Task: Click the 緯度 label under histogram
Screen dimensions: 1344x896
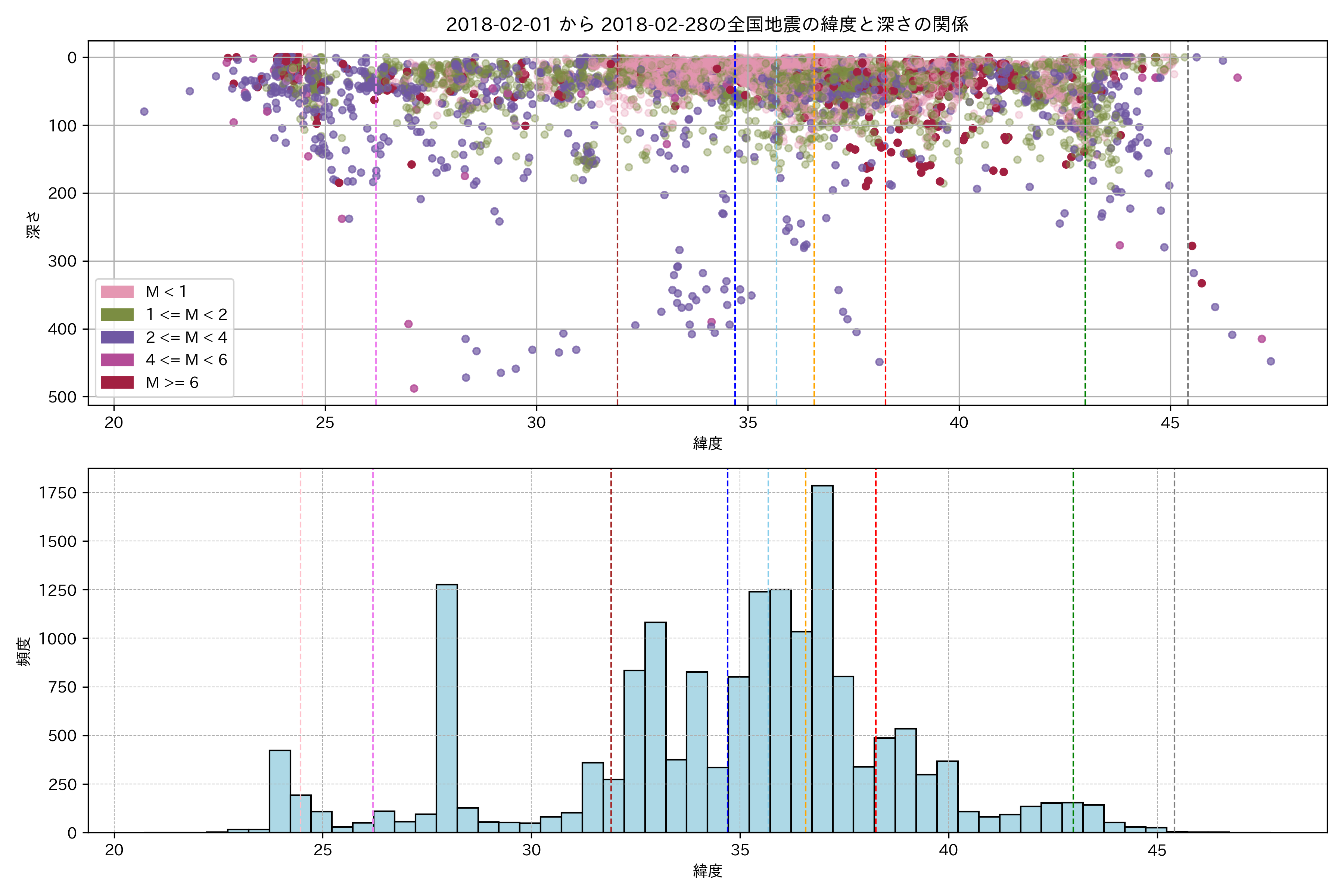Action: point(707,871)
